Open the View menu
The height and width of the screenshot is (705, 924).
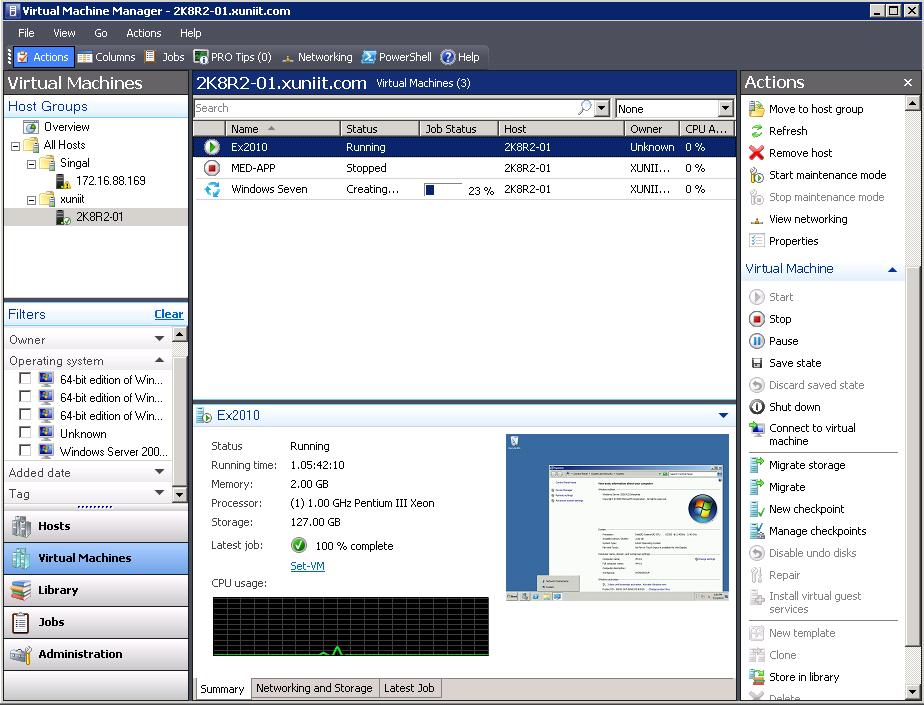[x=64, y=33]
